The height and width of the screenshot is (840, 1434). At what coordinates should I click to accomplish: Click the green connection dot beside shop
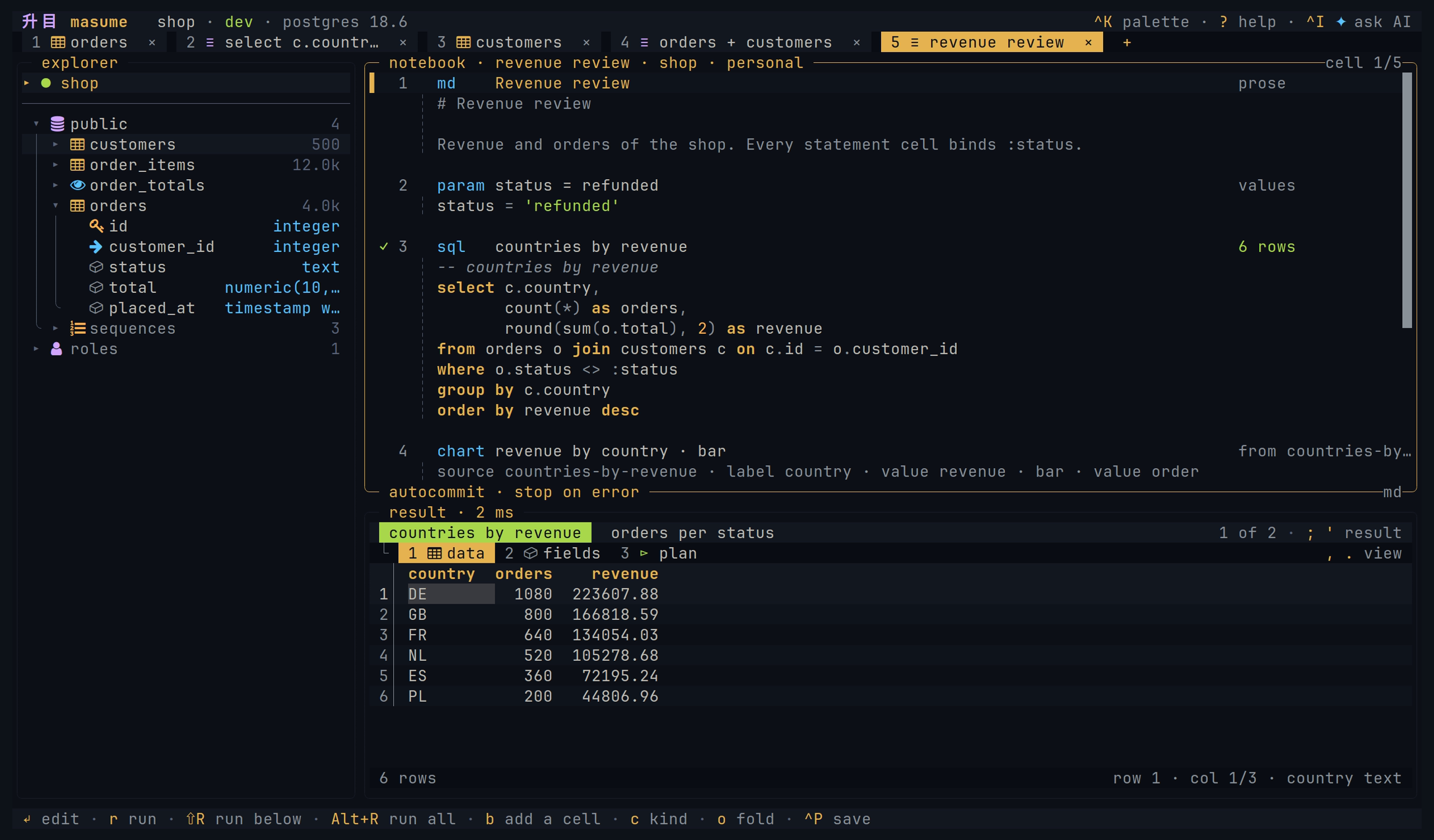pos(46,83)
